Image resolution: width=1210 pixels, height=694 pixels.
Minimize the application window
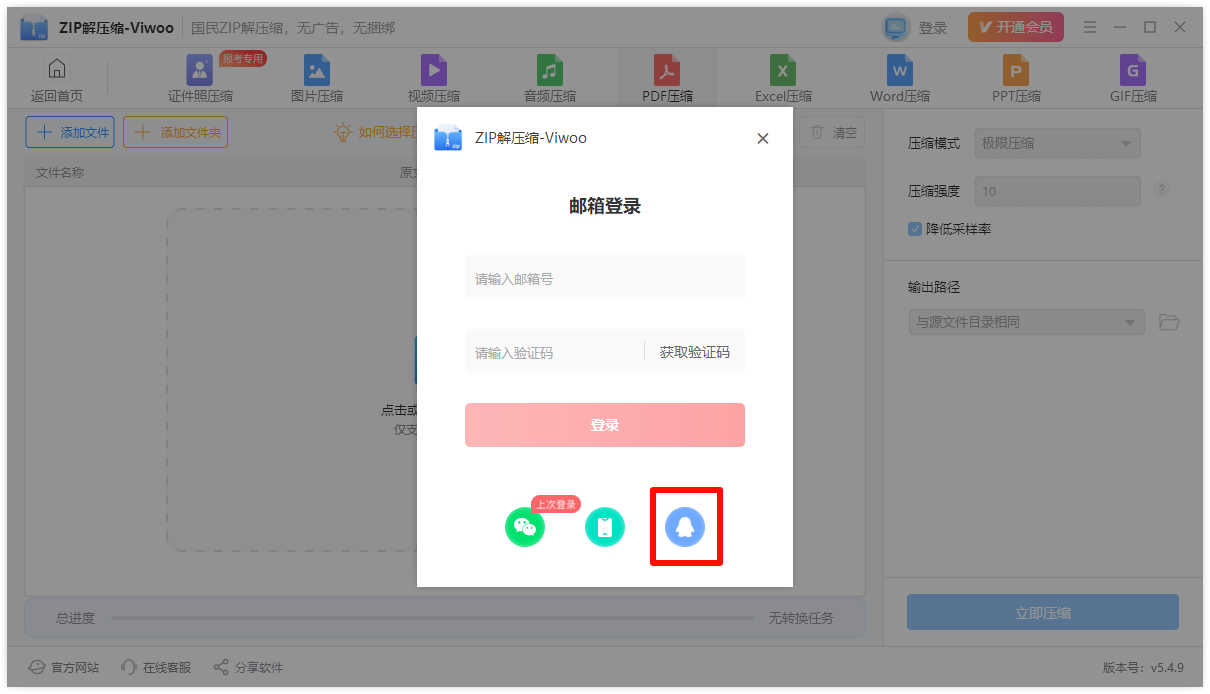1120,27
